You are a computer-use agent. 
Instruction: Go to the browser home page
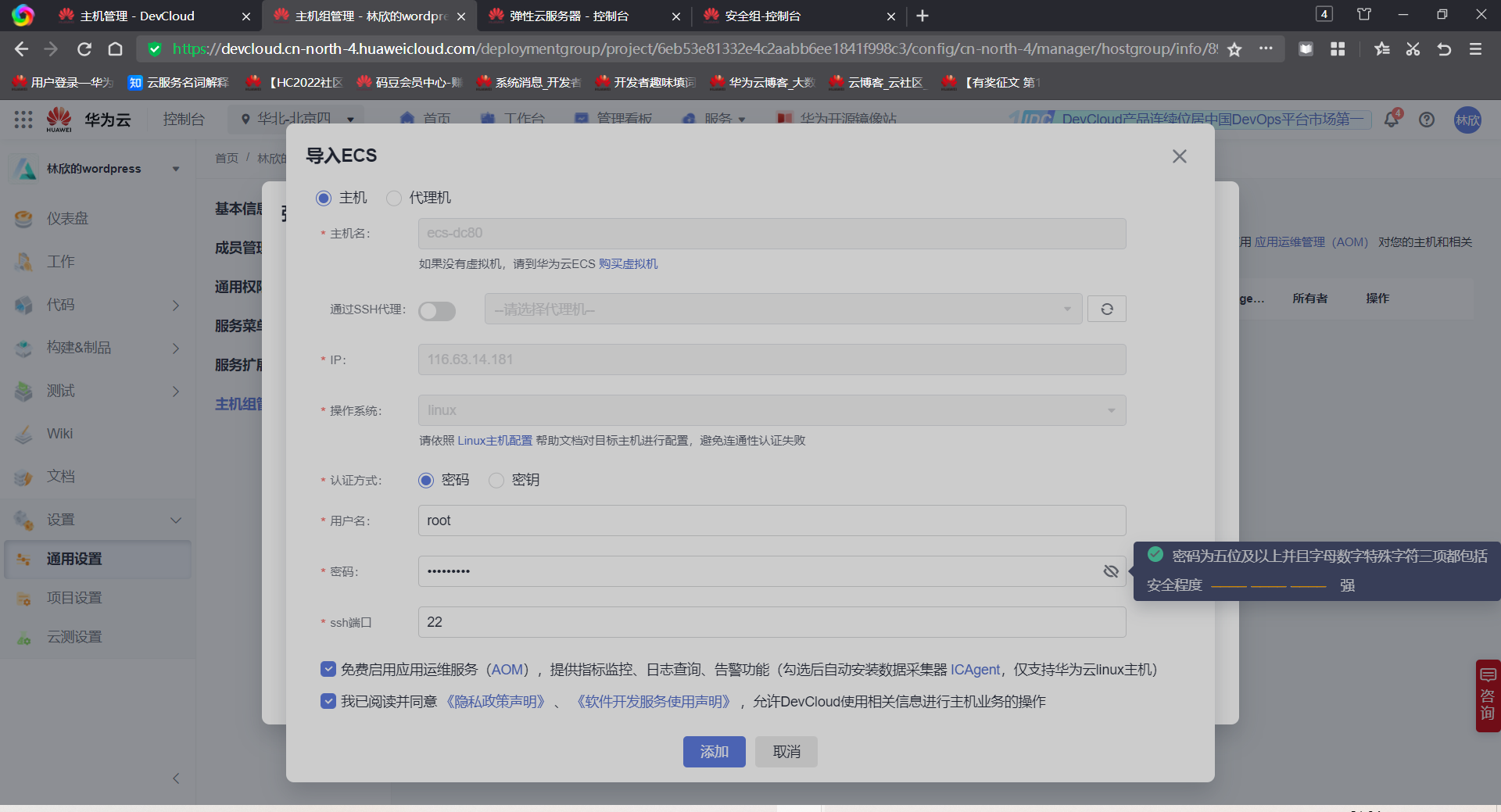click(x=115, y=49)
